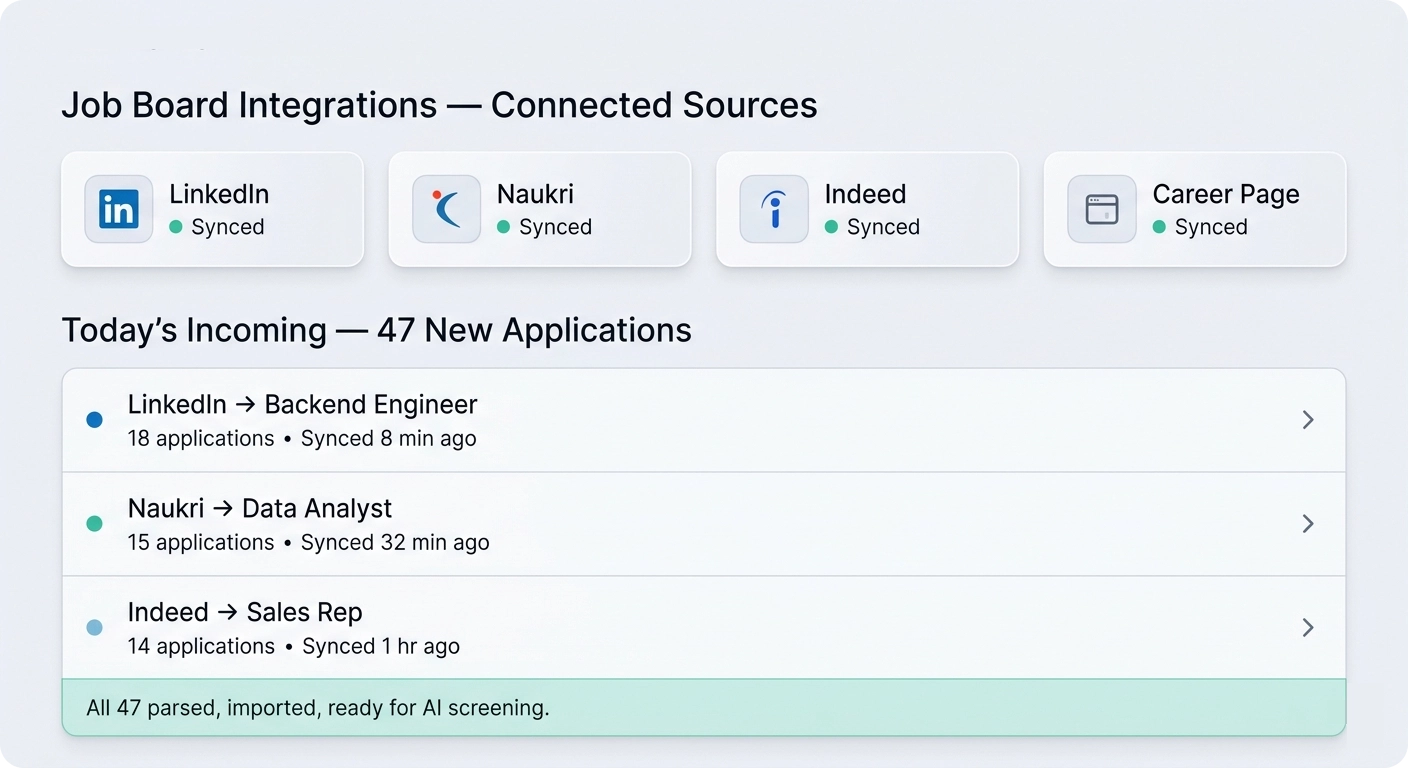Click Naukri's green Synced status dot

[x=504, y=227]
